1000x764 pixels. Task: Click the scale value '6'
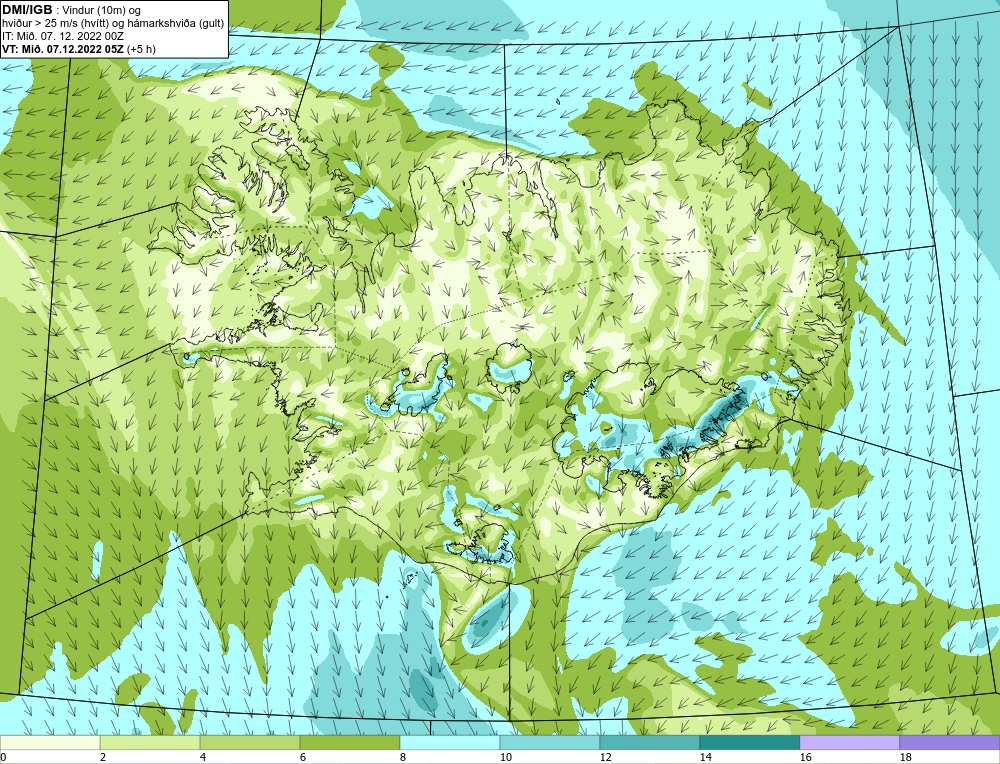click(x=302, y=757)
